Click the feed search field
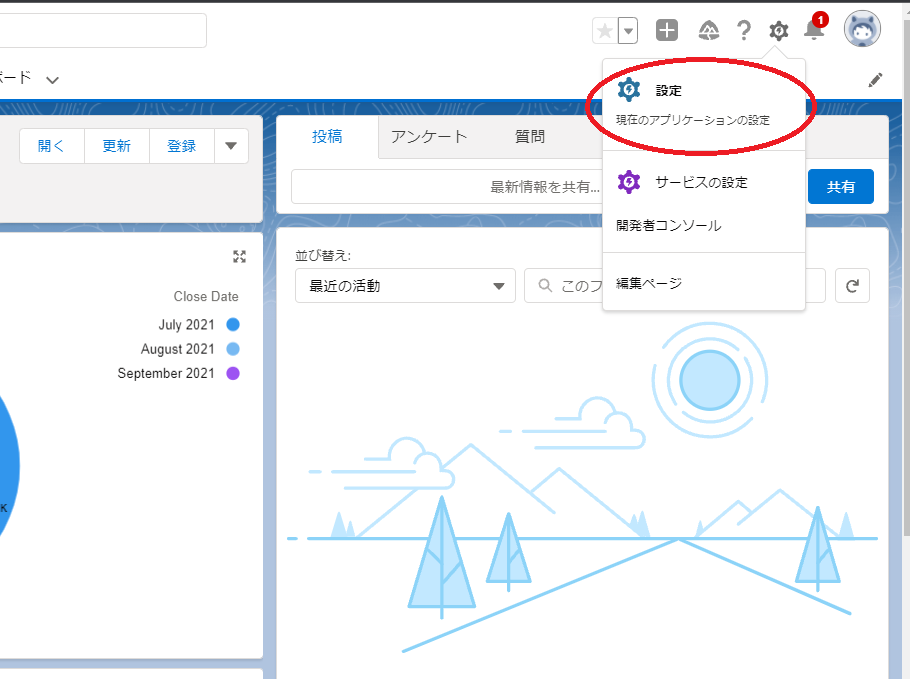The height and width of the screenshot is (679, 910). tap(674, 286)
